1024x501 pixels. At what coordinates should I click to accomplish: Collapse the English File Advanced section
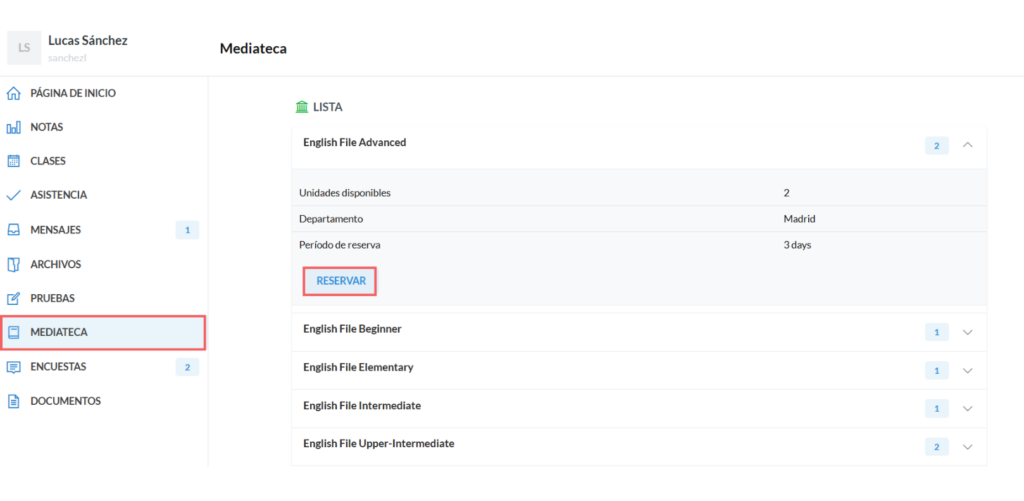[967, 145]
